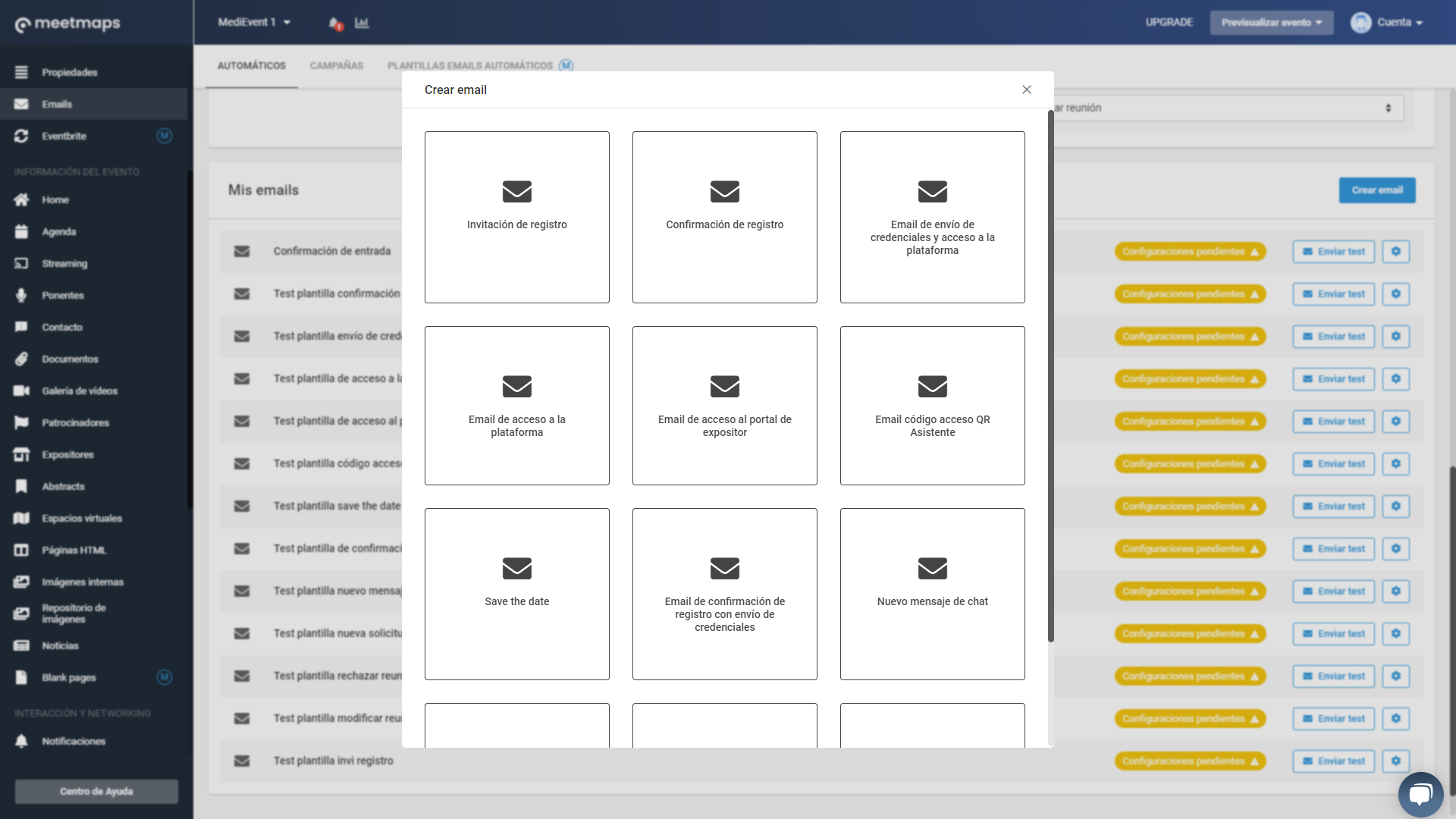Click the Confirmación de entrada email name
1456x819 pixels.
click(x=332, y=251)
